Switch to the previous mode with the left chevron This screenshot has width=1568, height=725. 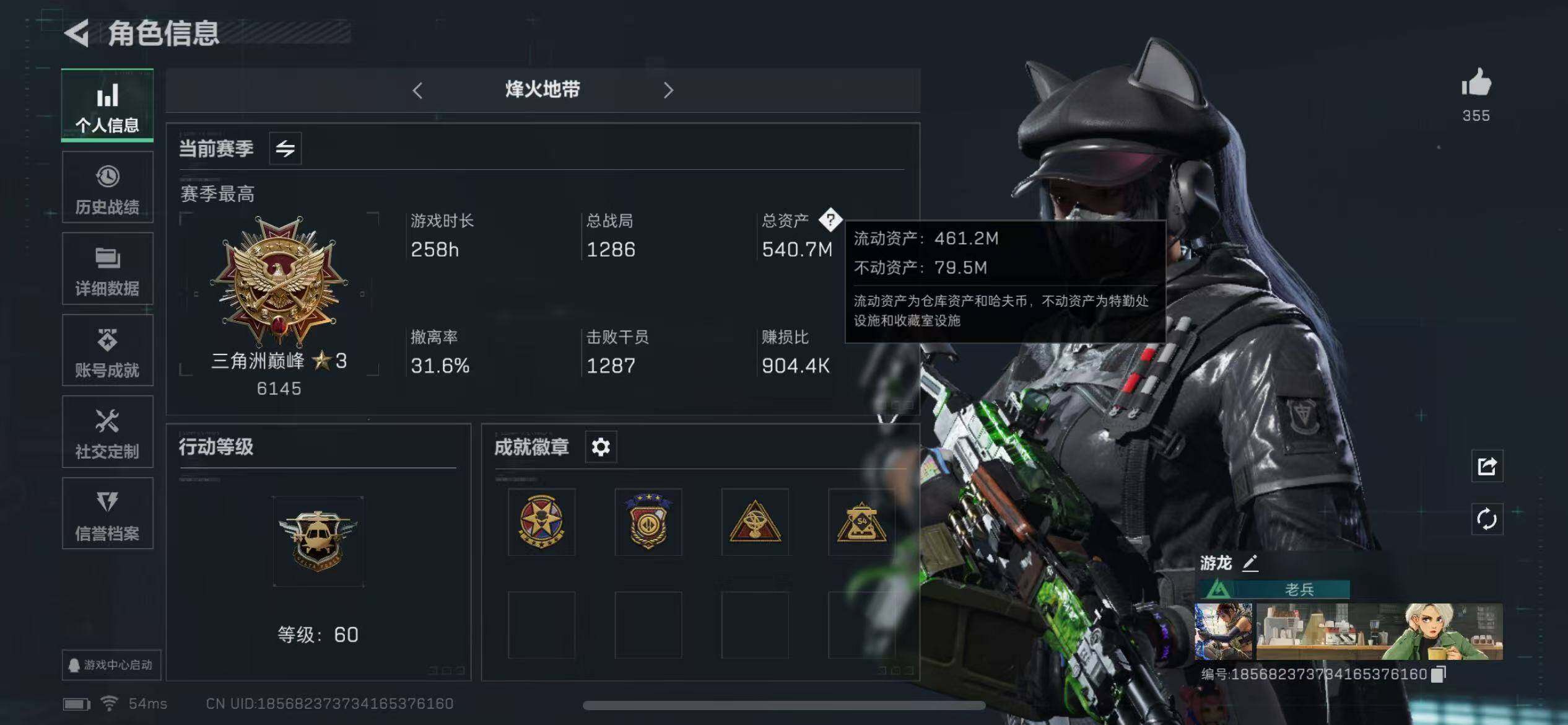click(417, 90)
